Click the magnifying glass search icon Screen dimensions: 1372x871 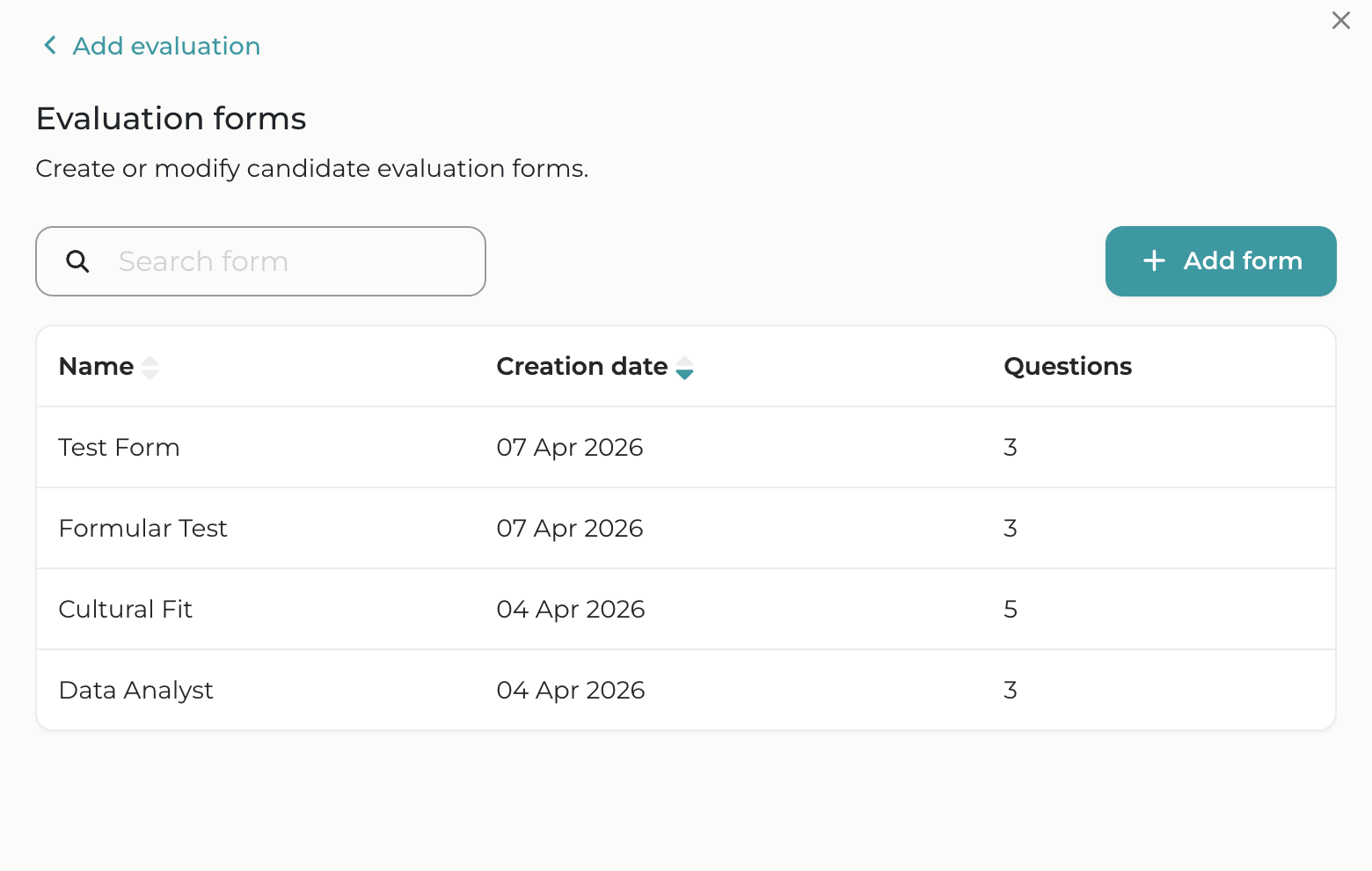point(77,261)
